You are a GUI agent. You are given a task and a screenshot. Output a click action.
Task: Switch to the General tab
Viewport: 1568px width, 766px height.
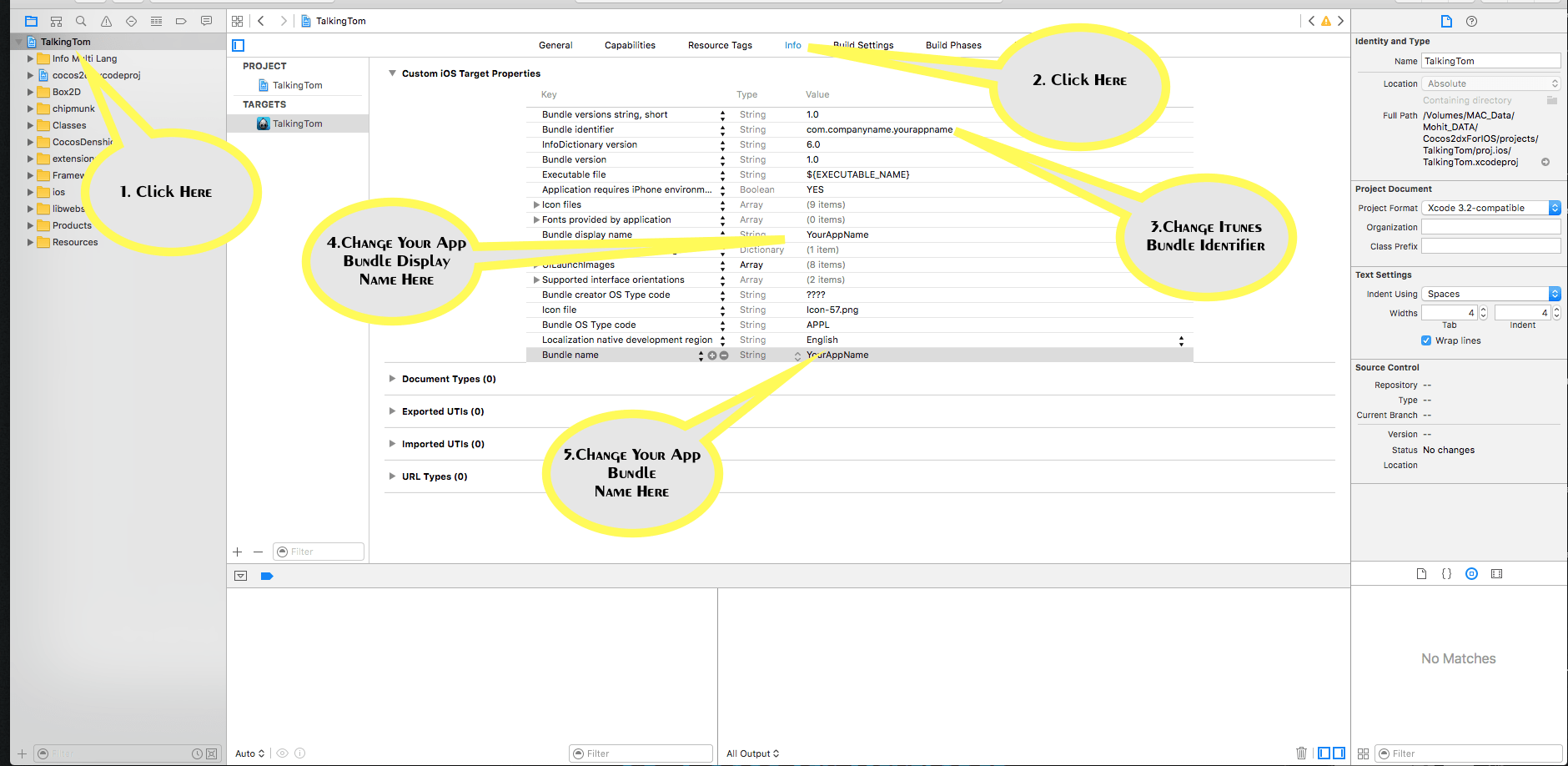pyautogui.click(x=555, y=45)
